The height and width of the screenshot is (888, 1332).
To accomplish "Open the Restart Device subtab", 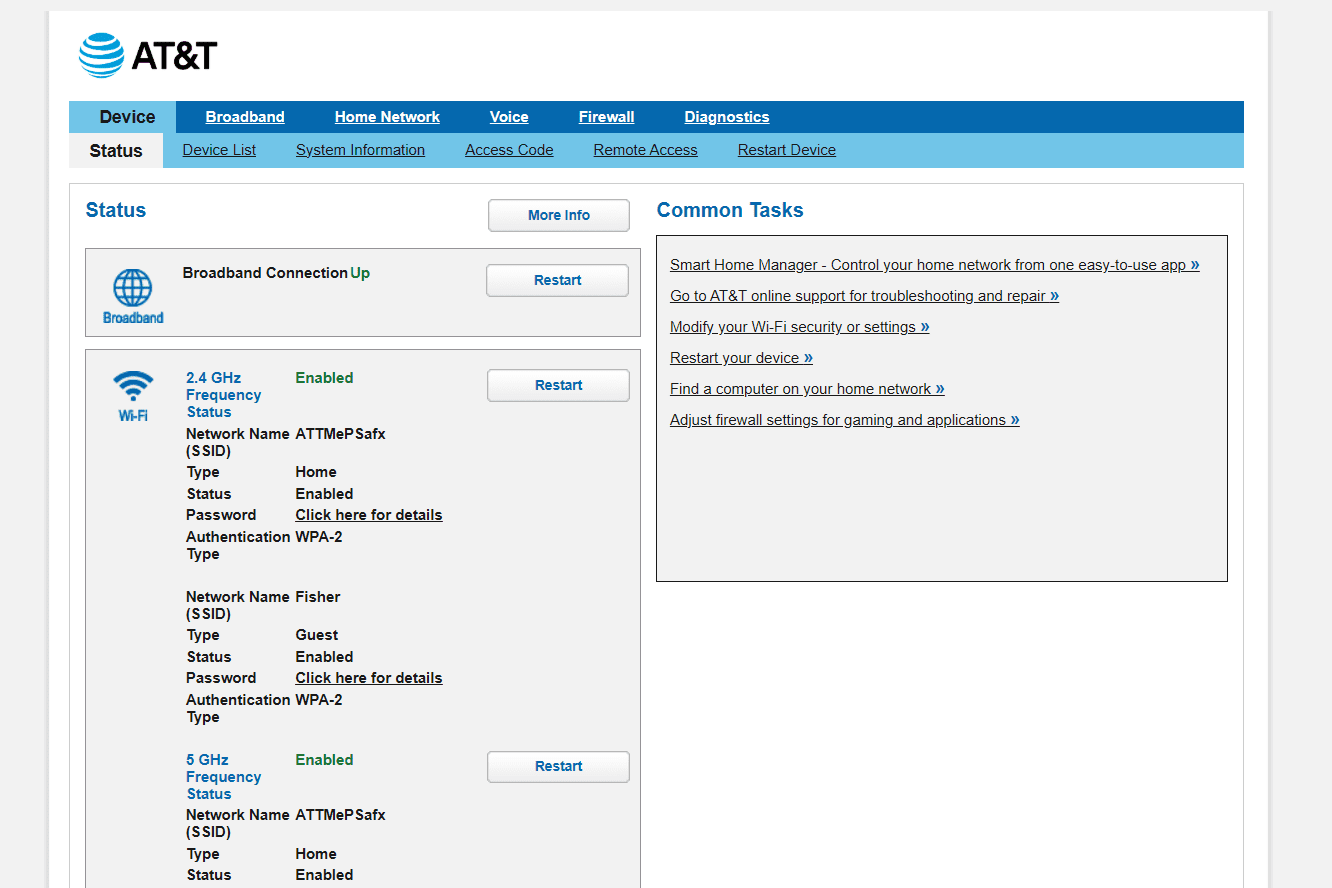I will 787,150.
